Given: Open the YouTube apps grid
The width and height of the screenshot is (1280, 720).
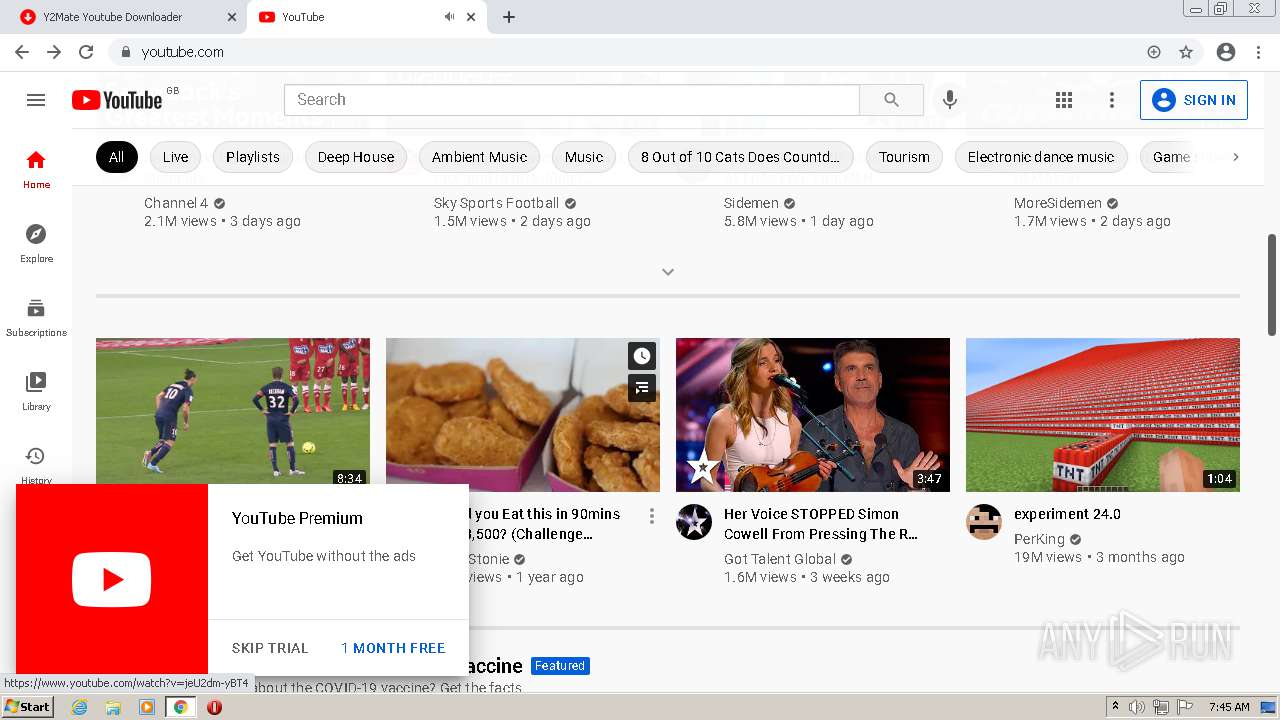Looking at the screenshot, I should 1064,100.
